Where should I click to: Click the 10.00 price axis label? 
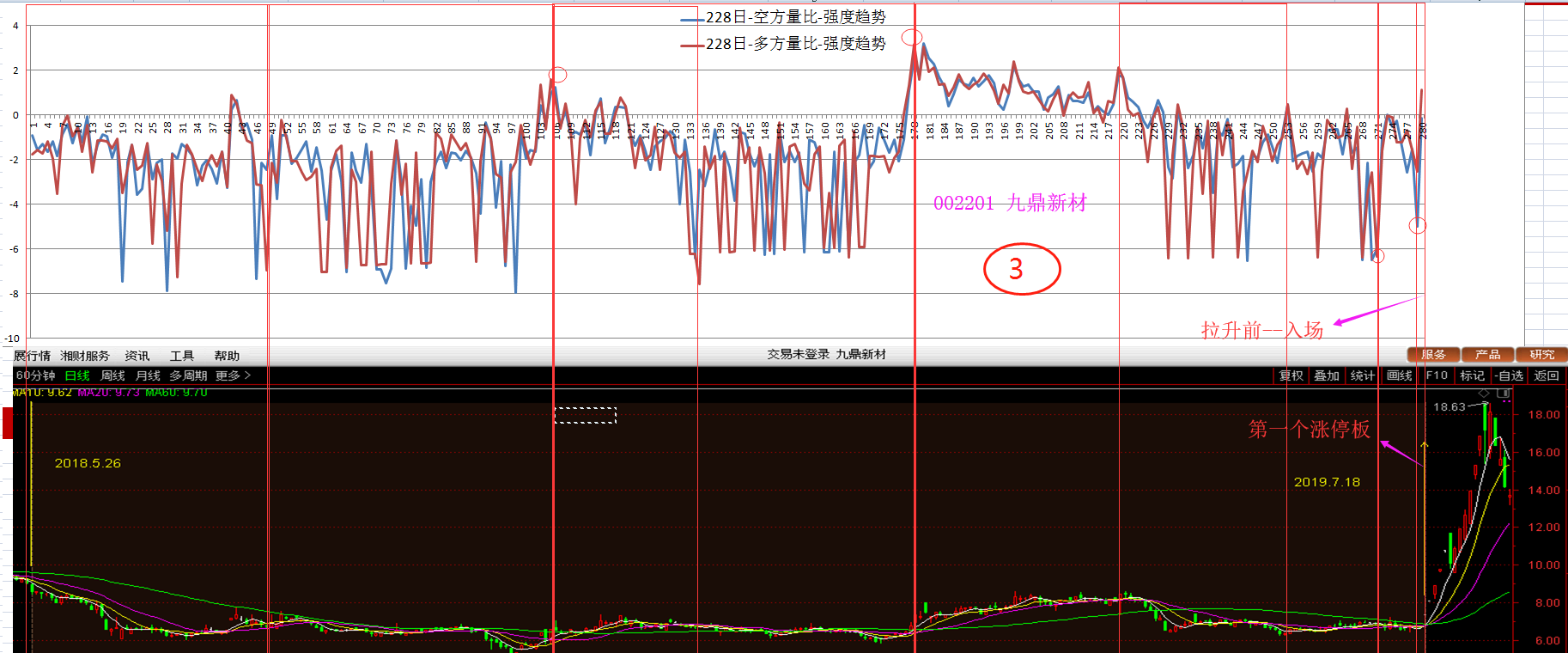pos(1544,565)
